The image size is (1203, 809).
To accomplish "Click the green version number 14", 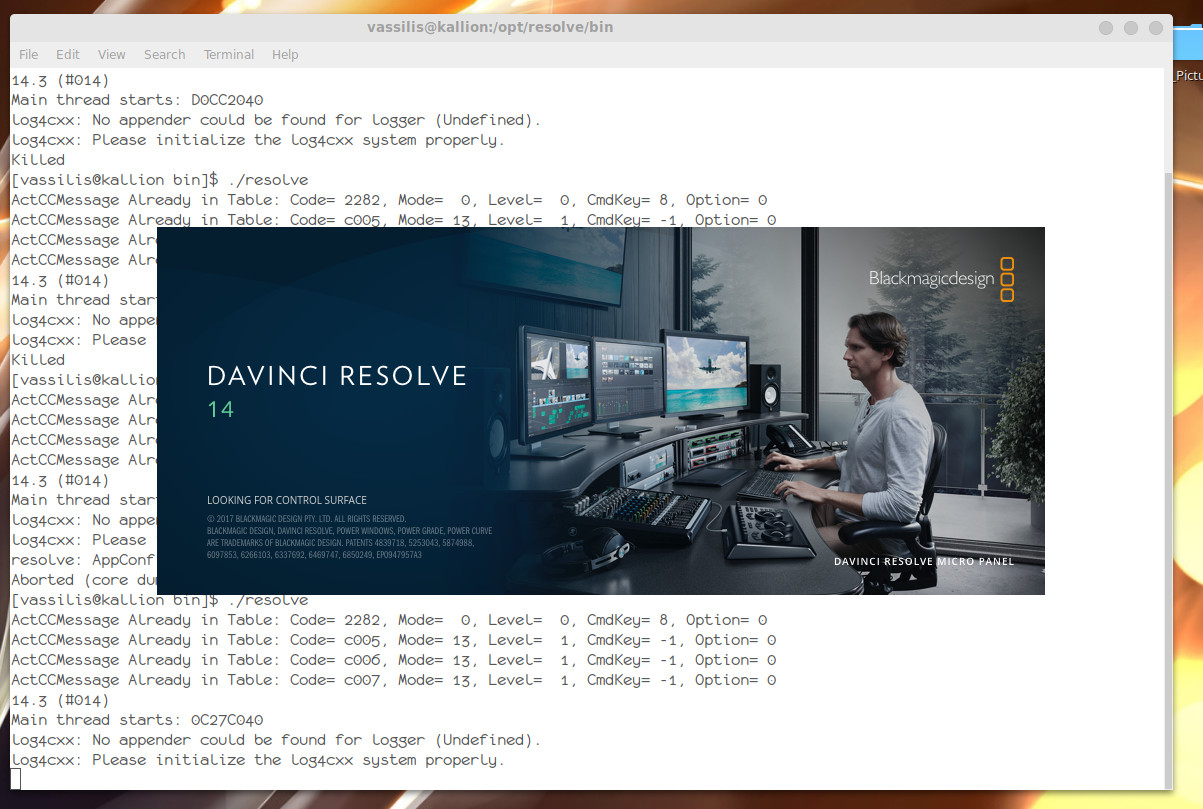I will pos(220,409).
